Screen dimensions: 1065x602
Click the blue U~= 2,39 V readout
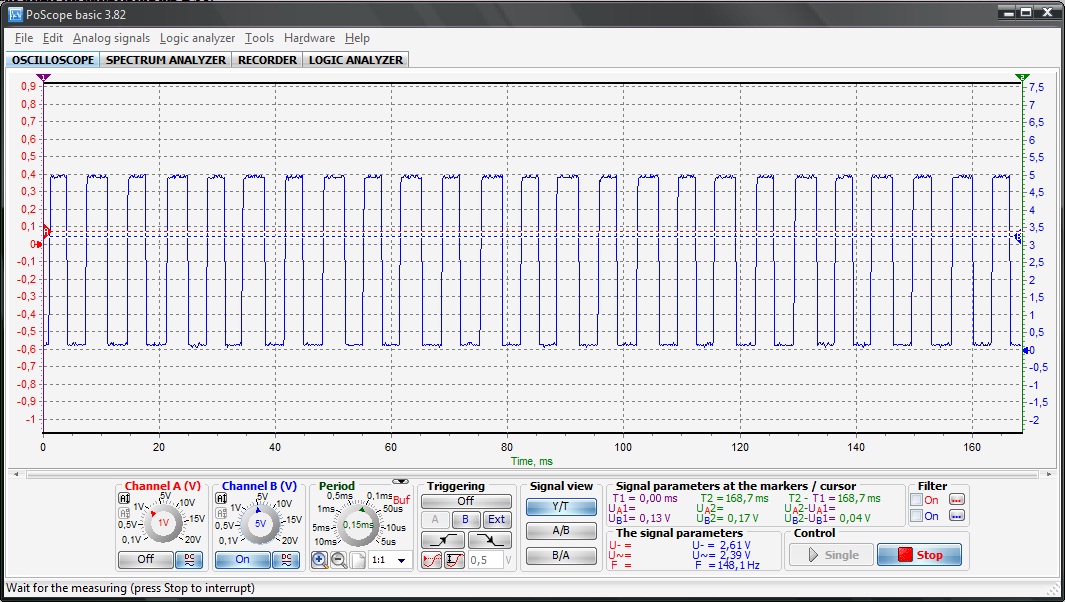tap(721, 555)
